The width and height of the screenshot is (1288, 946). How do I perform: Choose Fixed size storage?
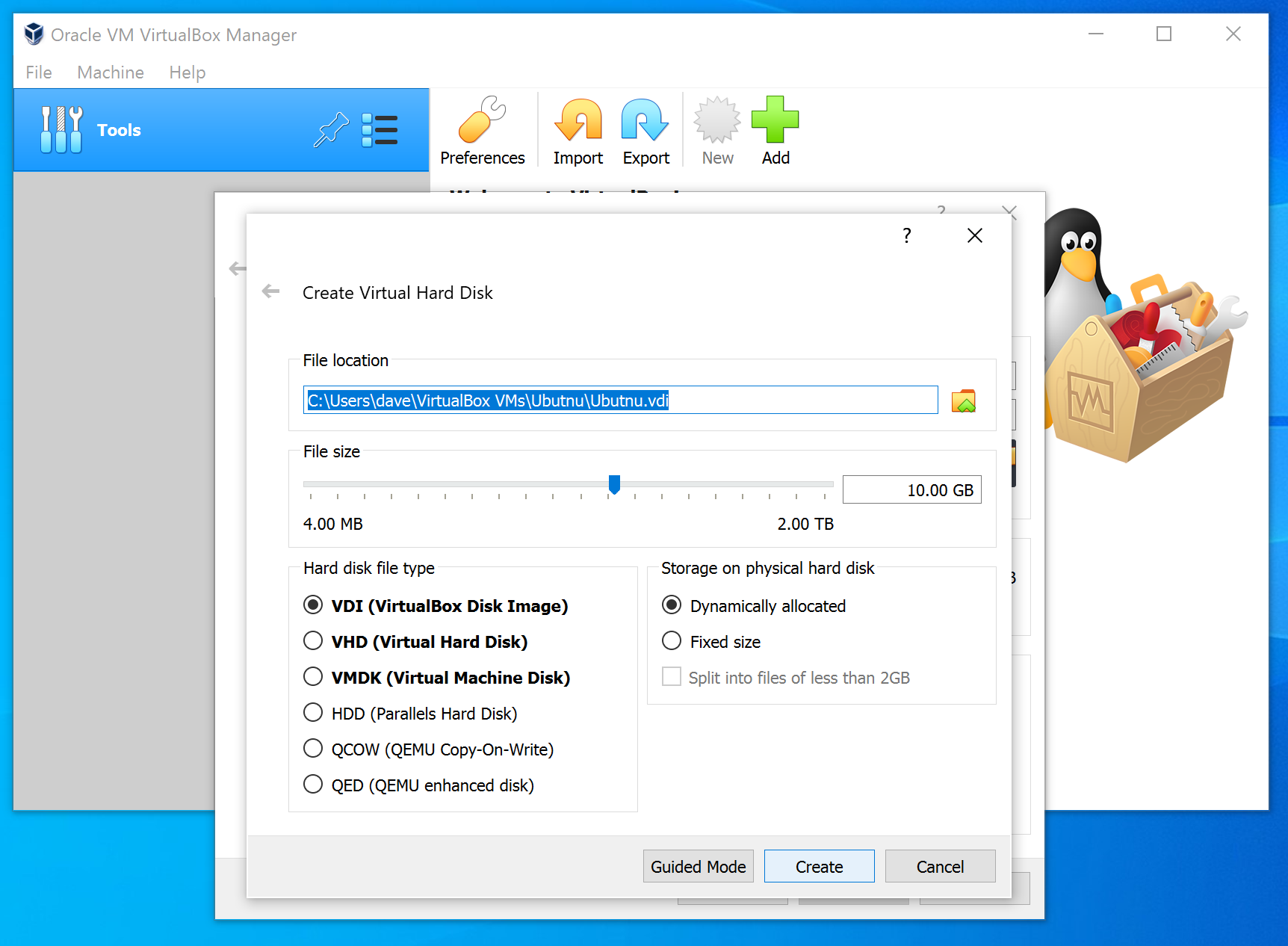711,641
